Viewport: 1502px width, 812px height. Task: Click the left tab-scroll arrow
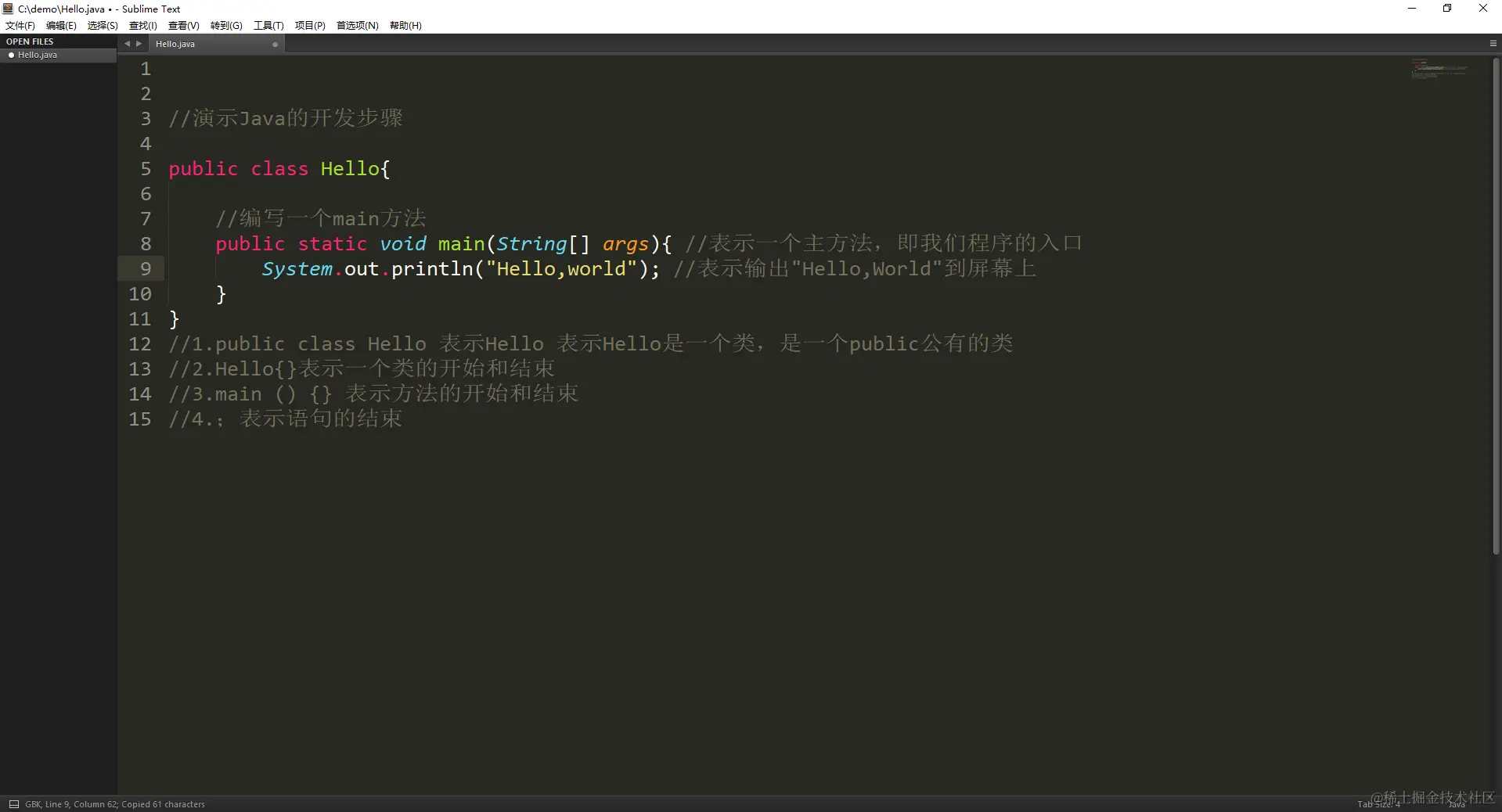point(127,44)
